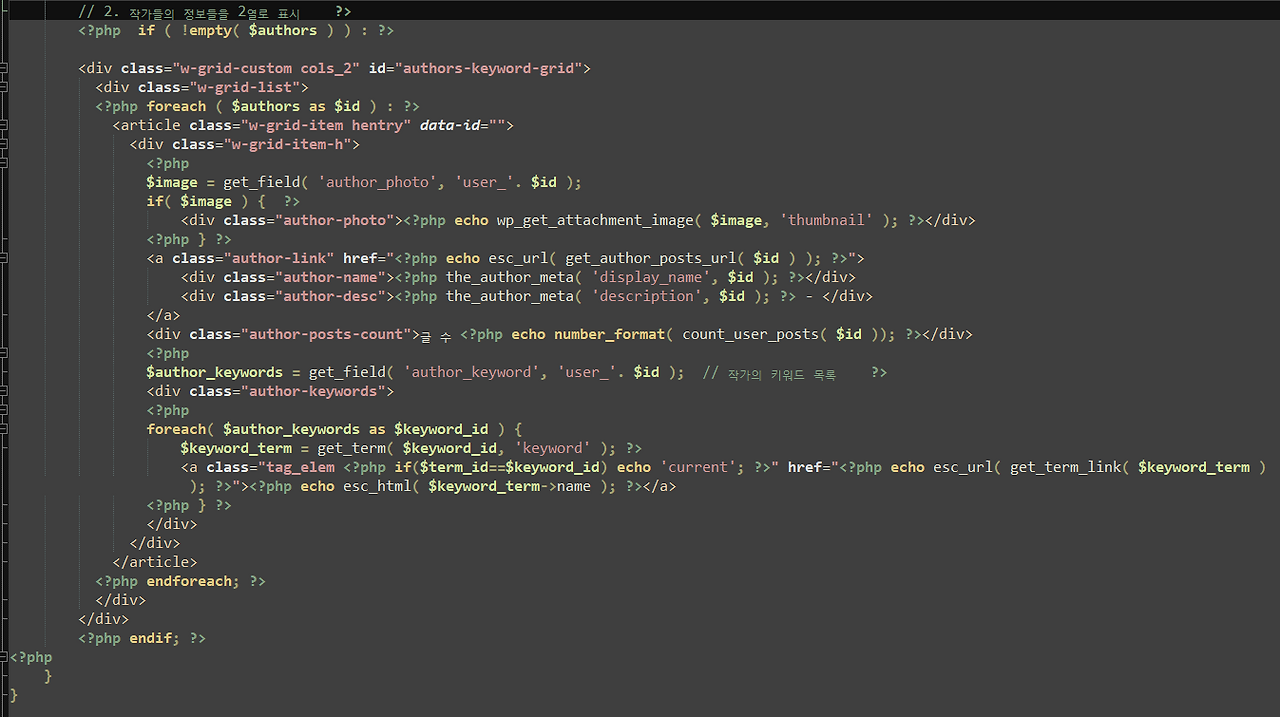Click the class value 'author-photo'
Image resolution: width=1280 pixels, height=717 pixels.
tap(334, 220)
